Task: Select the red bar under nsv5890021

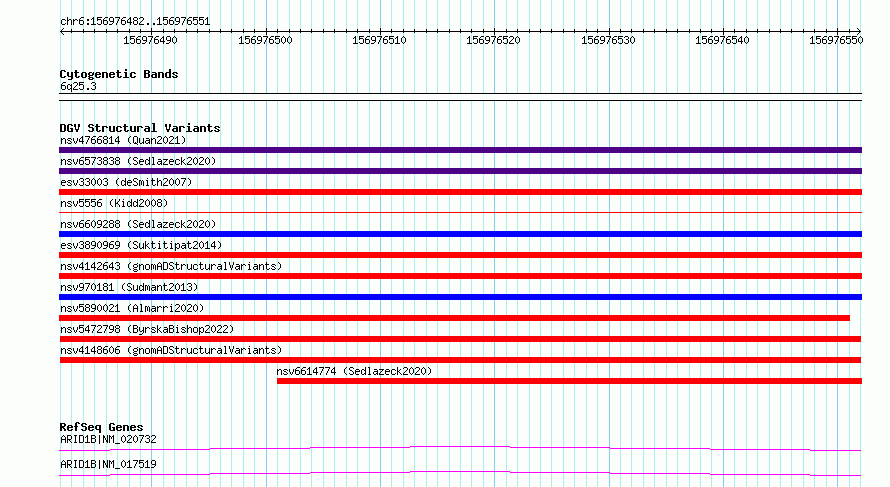Action: click(x=454, y=318)
